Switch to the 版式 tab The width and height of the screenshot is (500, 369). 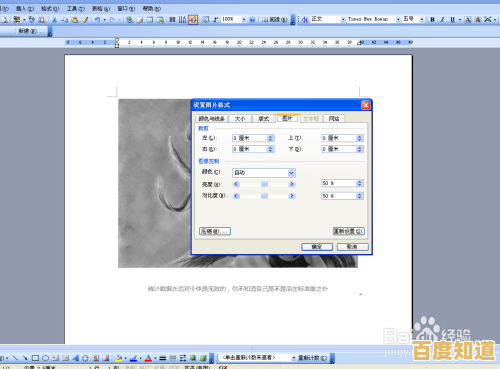click(264, 119)
